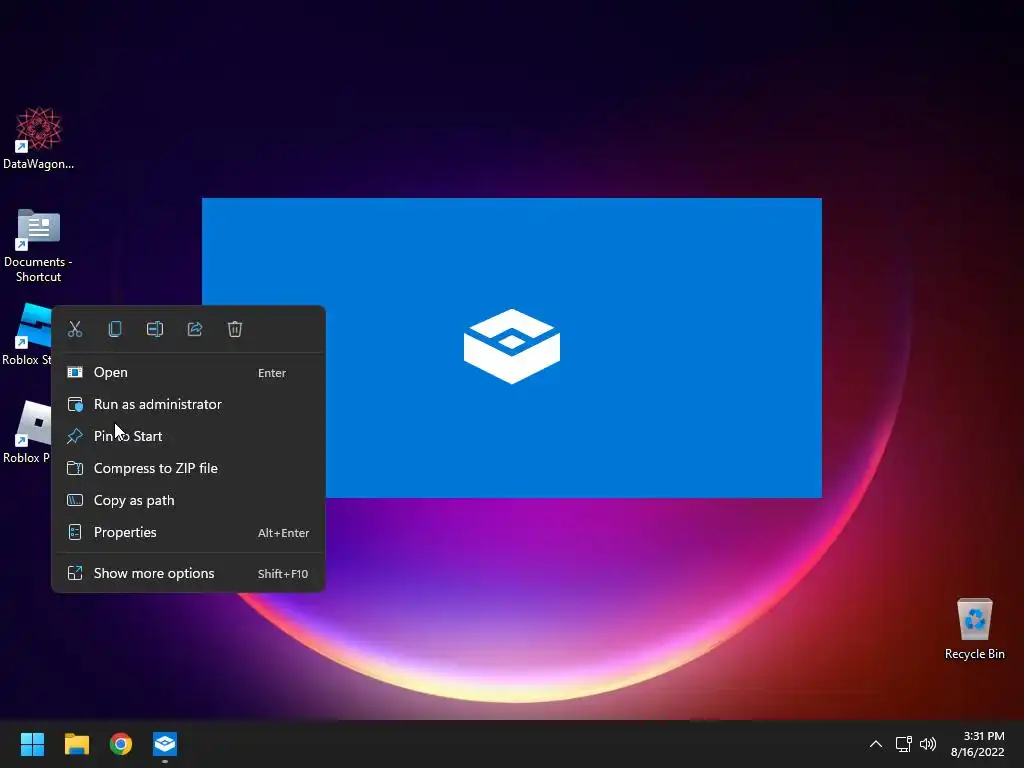Image resolution: width=1024 pixels, height=768 pixels.
Task: Click the Cut icon in context menu
Action: pos(75,329)
